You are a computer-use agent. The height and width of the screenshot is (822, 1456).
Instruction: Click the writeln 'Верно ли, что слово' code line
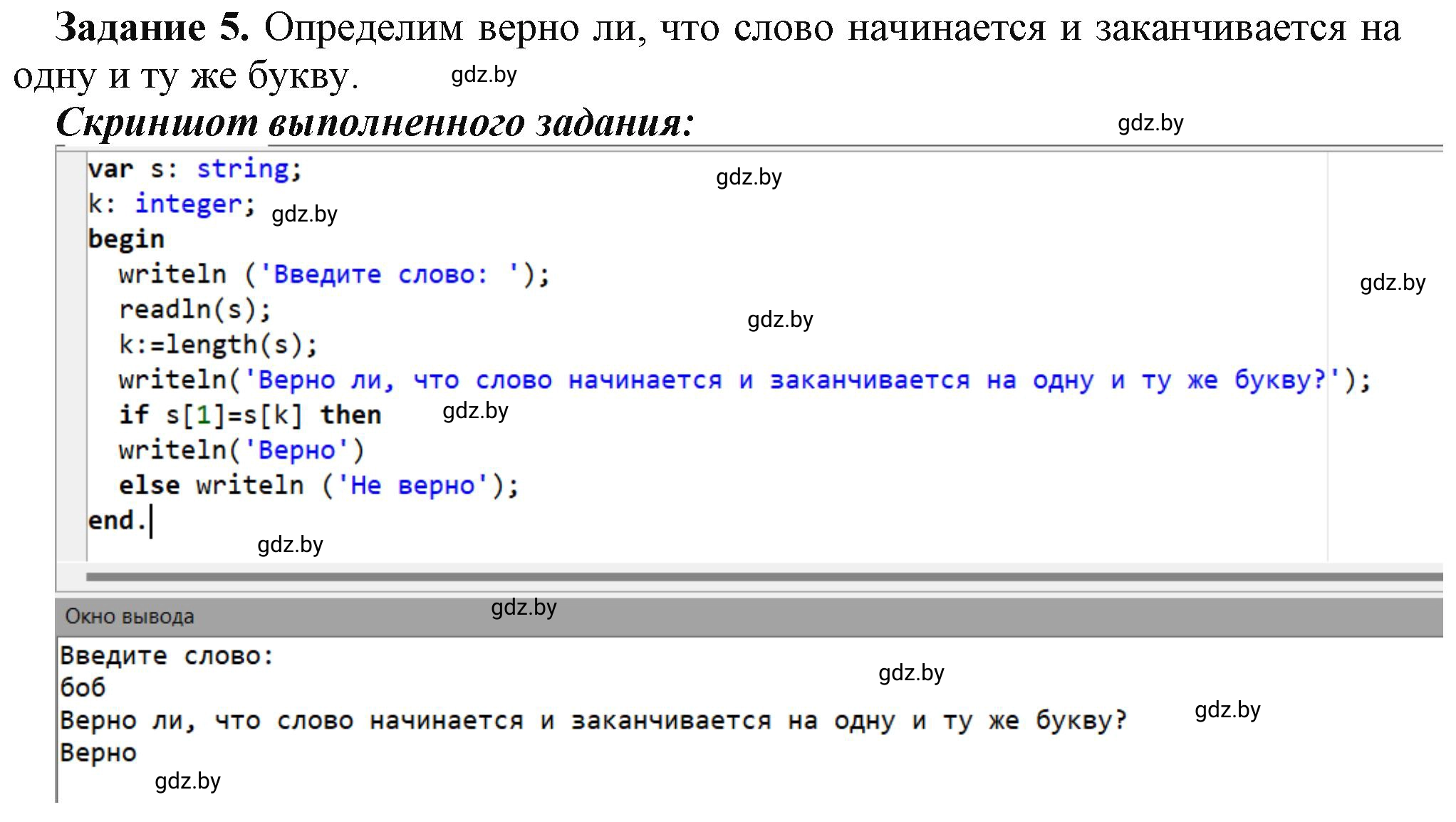point(744,380)
